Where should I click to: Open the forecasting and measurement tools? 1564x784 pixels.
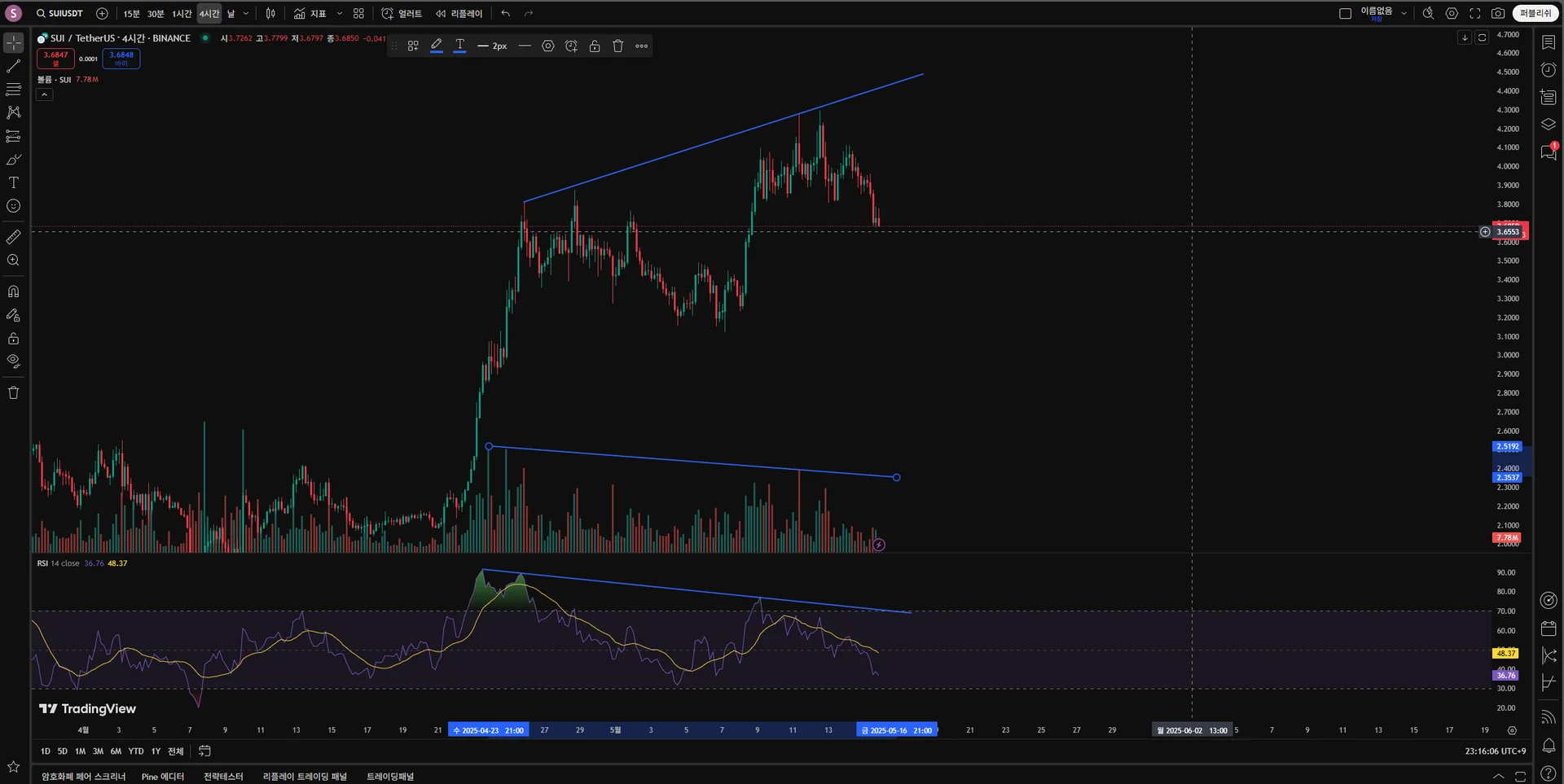[x=14, y=136]
